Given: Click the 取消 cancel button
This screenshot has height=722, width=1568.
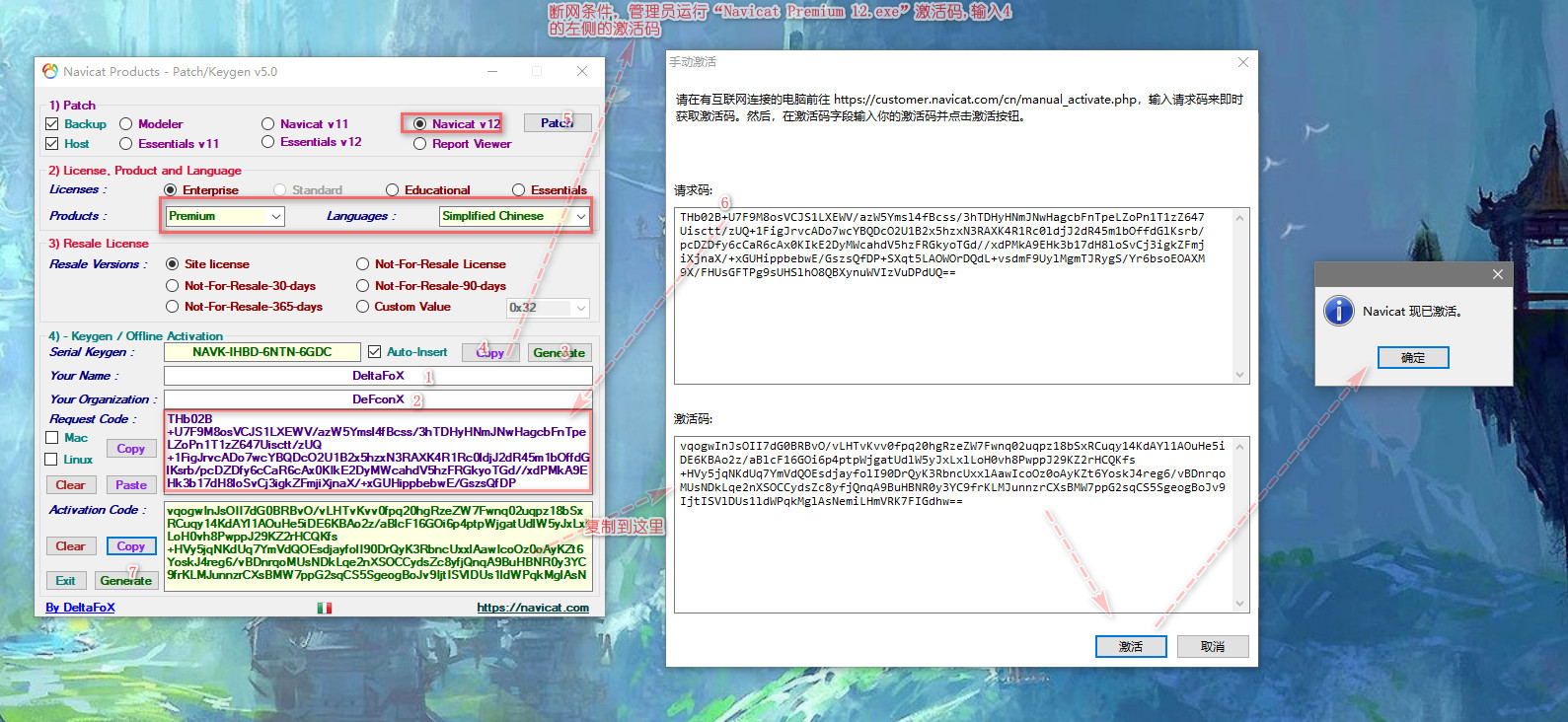Looking at the screenshot, I should point(1213,646).
